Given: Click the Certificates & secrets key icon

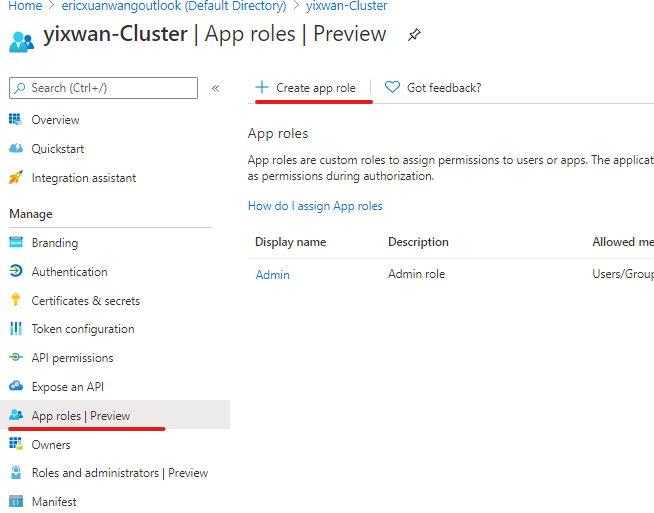Looking at the screenshot, I should click(x=16, y=300).
